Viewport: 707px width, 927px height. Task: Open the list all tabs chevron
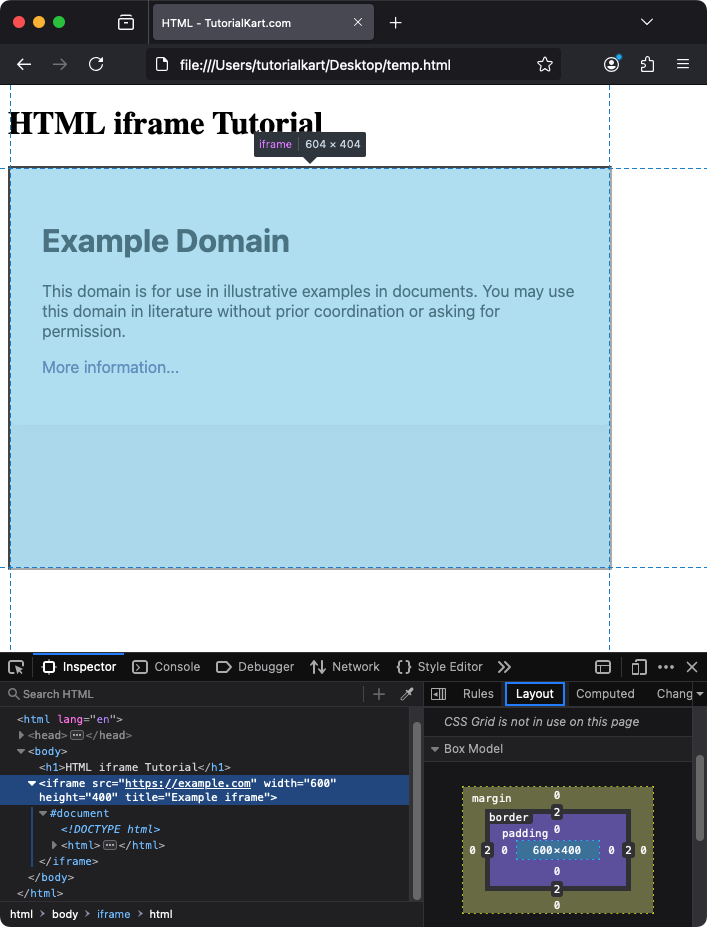pyautogui.click(x=647, y=22)
